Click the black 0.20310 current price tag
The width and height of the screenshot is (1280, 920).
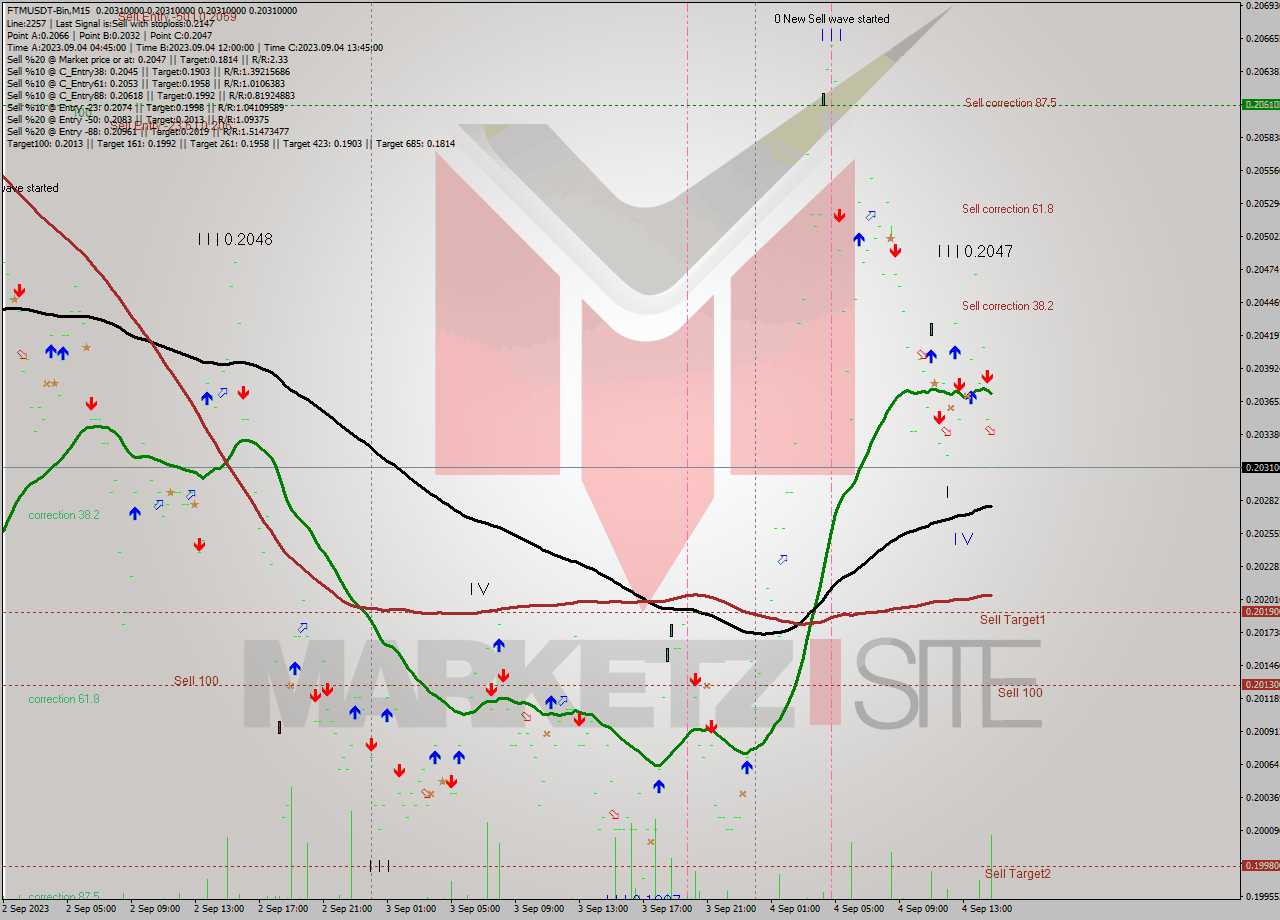(1259, 467)
